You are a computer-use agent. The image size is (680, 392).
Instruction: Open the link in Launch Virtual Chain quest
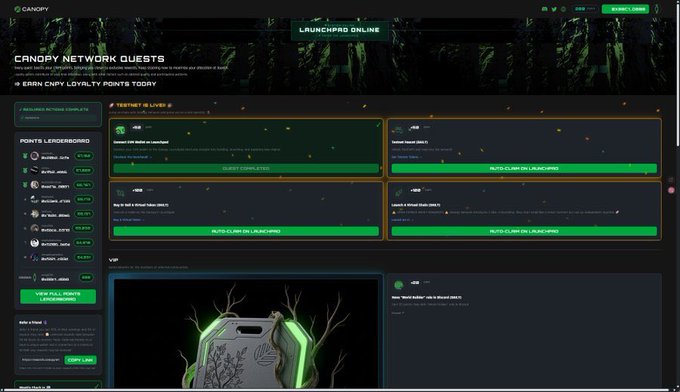click(402, 220)
